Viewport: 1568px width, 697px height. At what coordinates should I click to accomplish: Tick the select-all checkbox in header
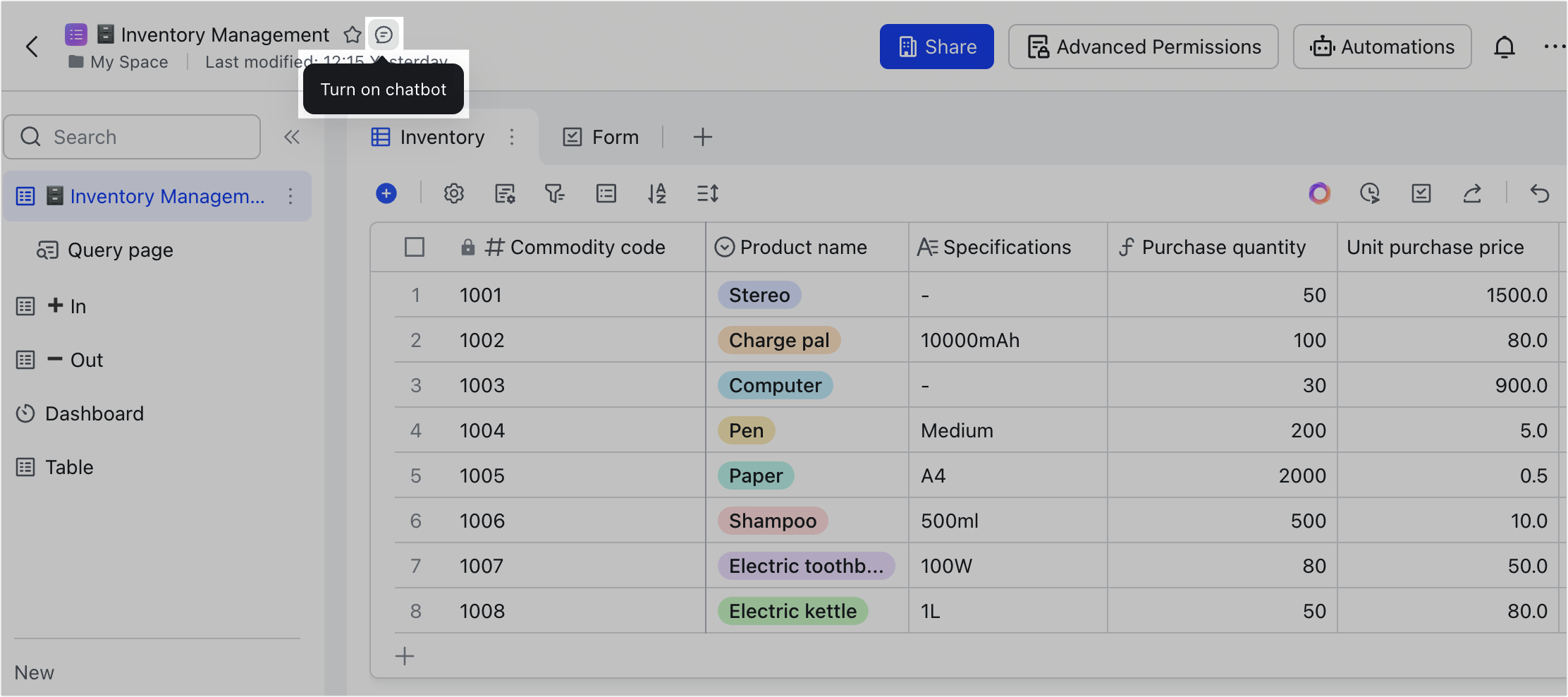415,247
